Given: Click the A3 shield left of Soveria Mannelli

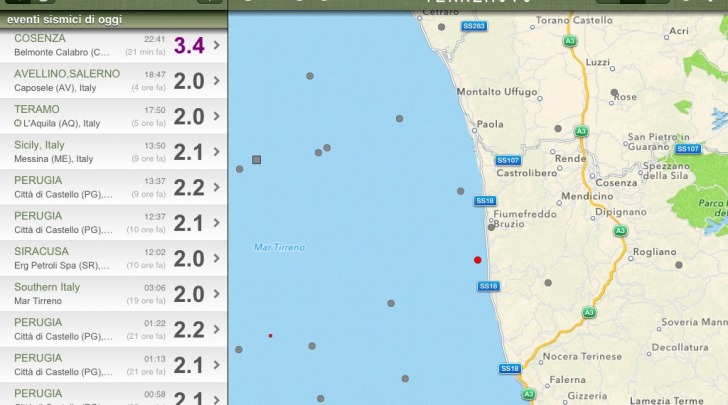Looking at the screenshot, I should [589, 313].
